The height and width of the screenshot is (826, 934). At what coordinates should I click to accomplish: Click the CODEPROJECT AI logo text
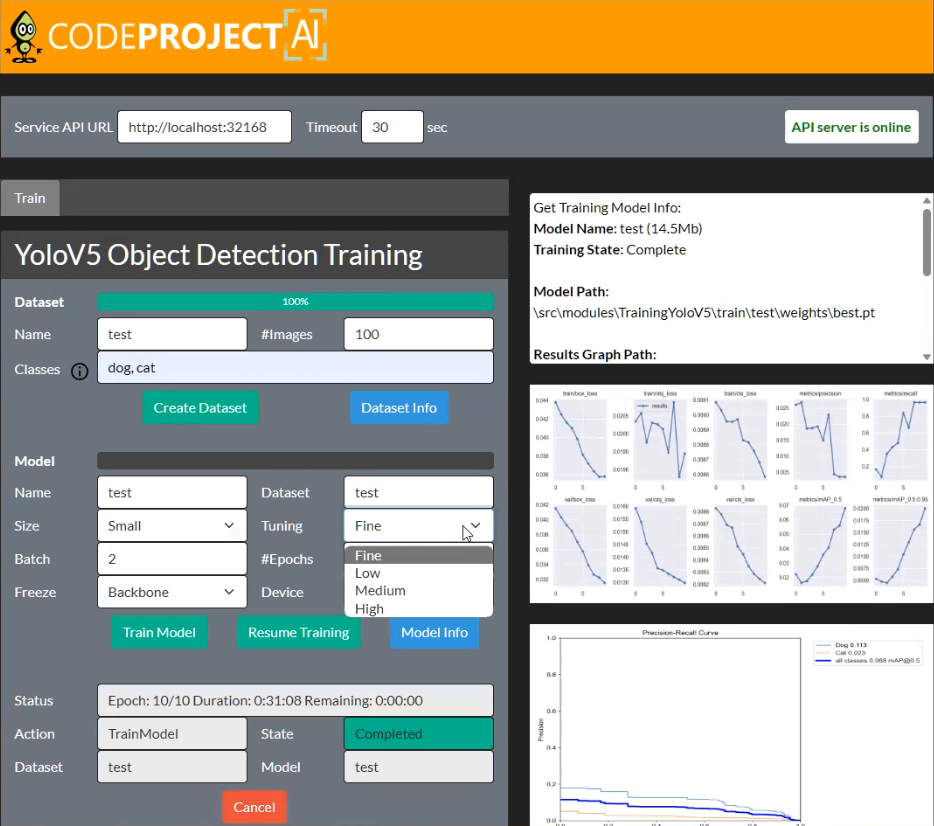pos(187,35)
